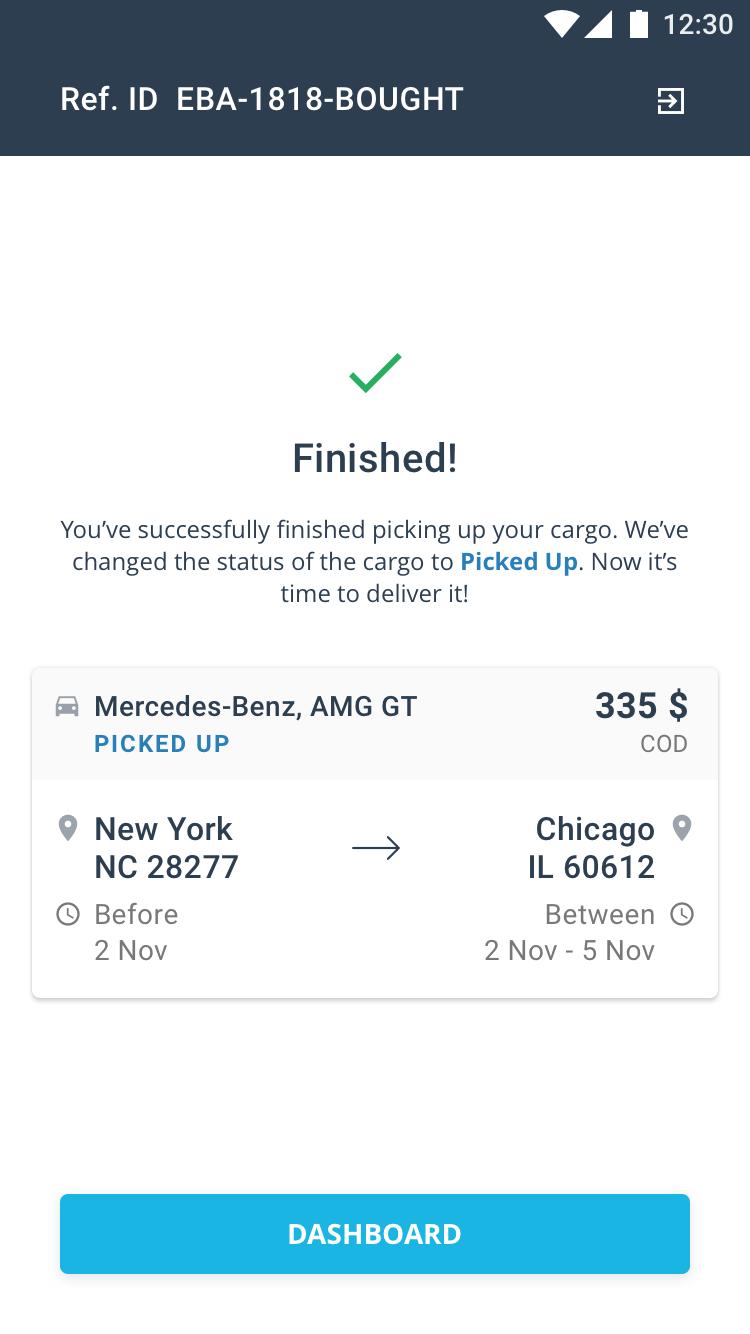Tap the battery status icon

638,24
